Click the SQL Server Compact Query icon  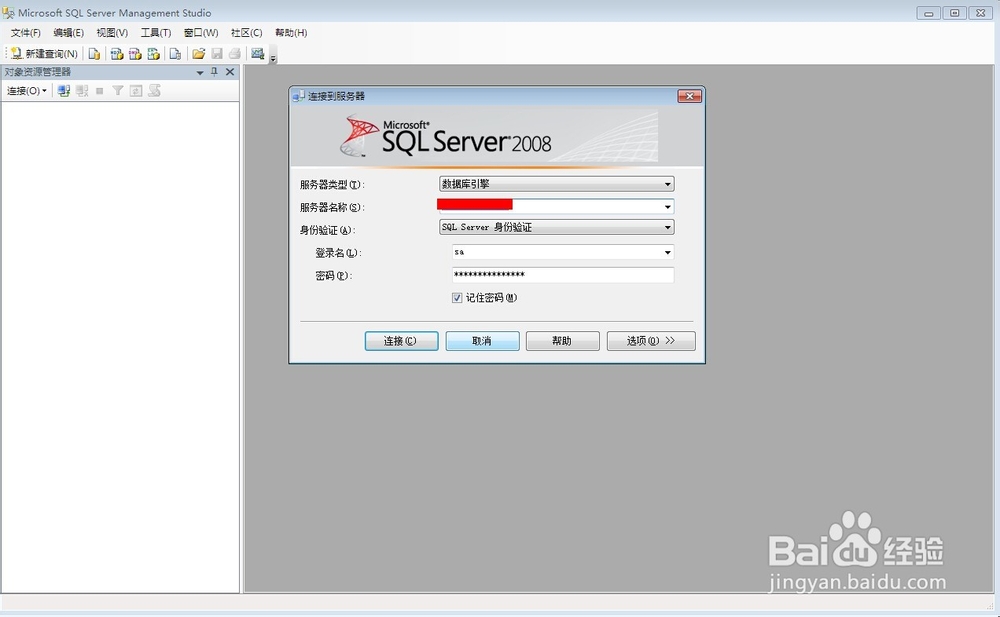[x=175, y=54]
